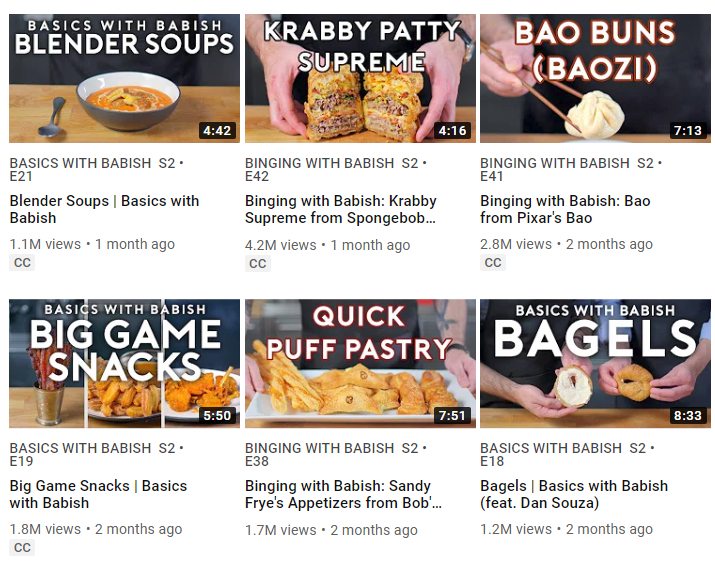Open title 'Blender Soups | Basics with Babish'
This screenshot has width=715, height=563.
coord(104,209)
